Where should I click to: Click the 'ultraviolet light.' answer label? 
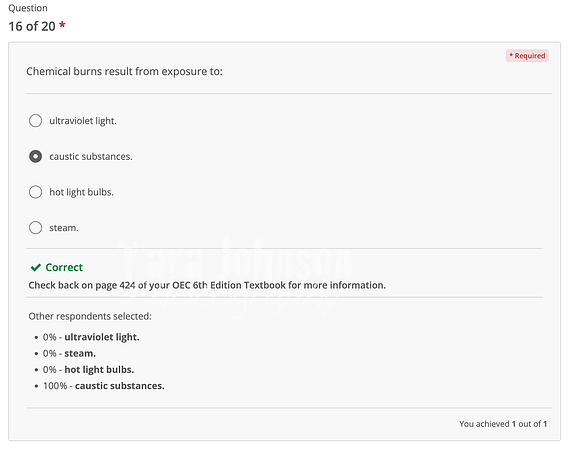click(83, 121)
